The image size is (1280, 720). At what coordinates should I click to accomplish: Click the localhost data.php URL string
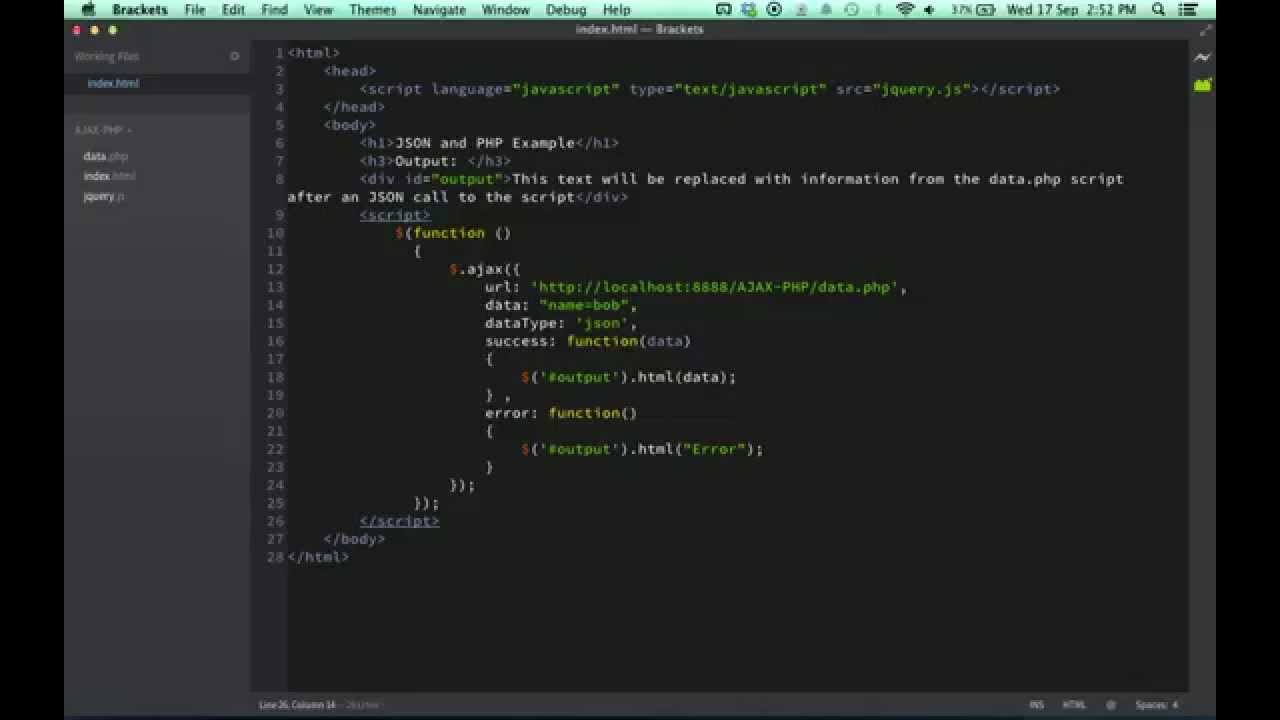pos(714,287)
